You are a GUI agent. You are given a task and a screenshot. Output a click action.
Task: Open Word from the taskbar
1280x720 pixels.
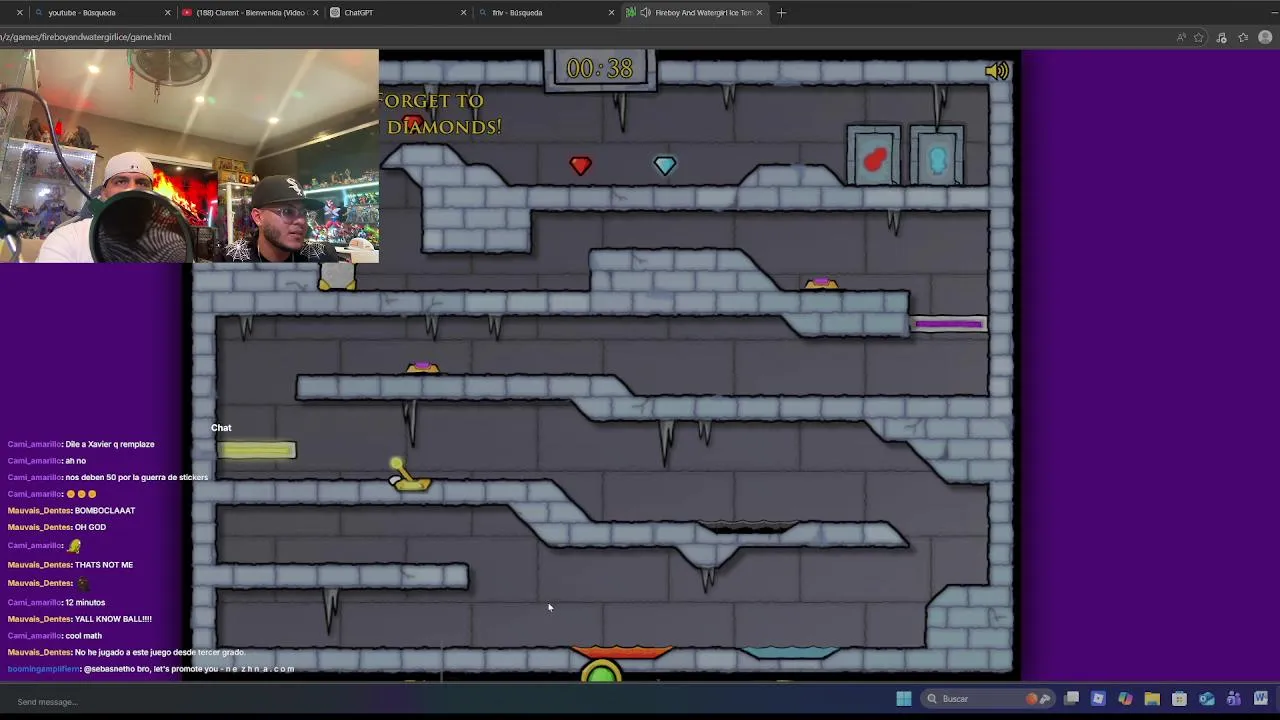[1260, 699]
